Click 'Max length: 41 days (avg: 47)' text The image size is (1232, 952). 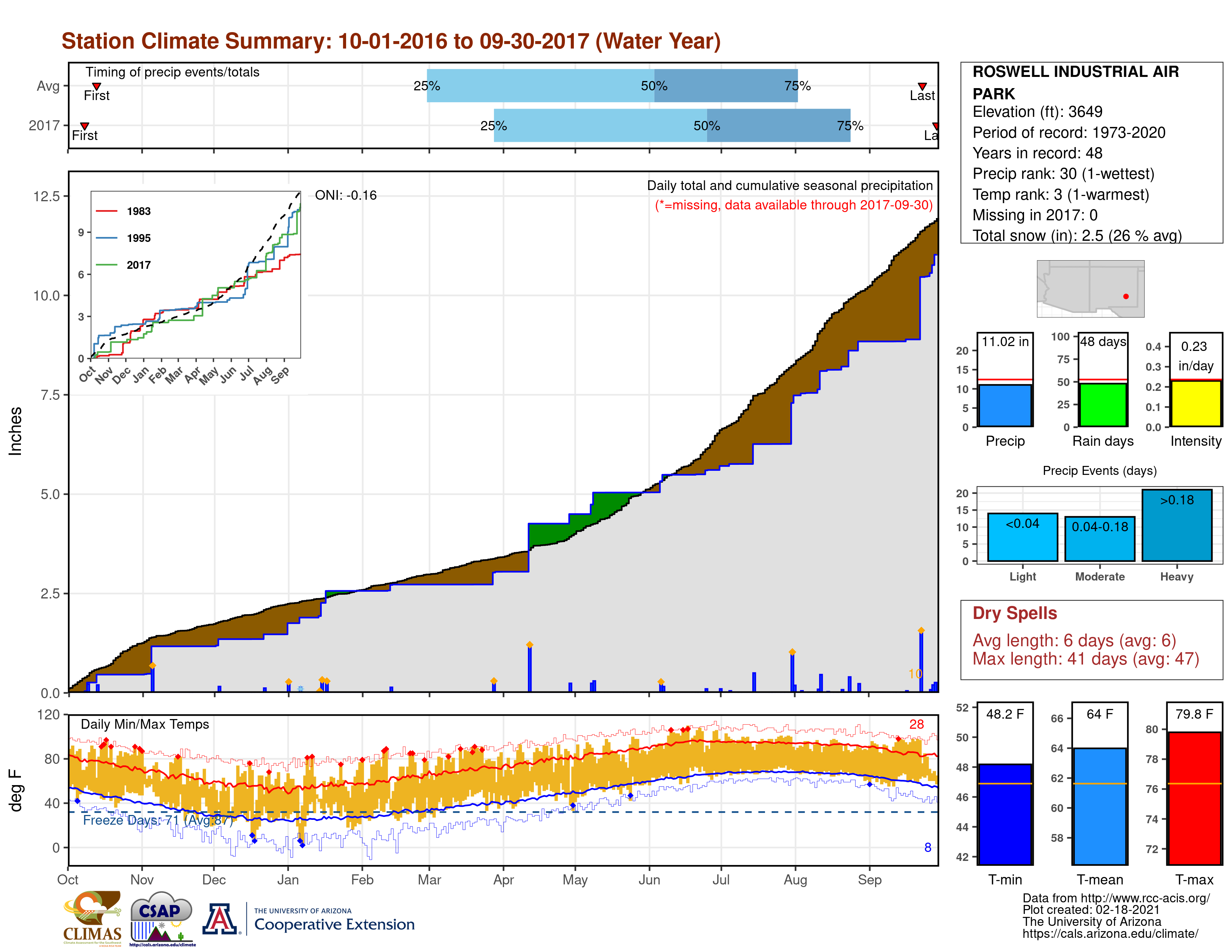click(1086, 659)
